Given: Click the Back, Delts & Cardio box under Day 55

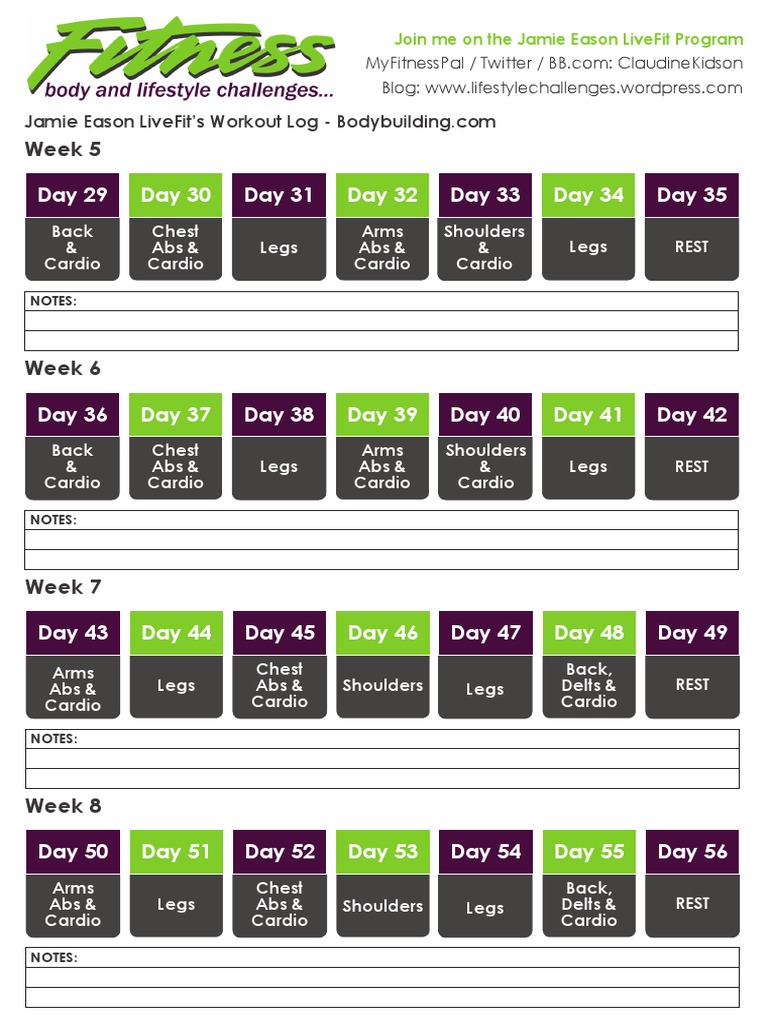Looking at the screenshot, I should click(589, 904).
